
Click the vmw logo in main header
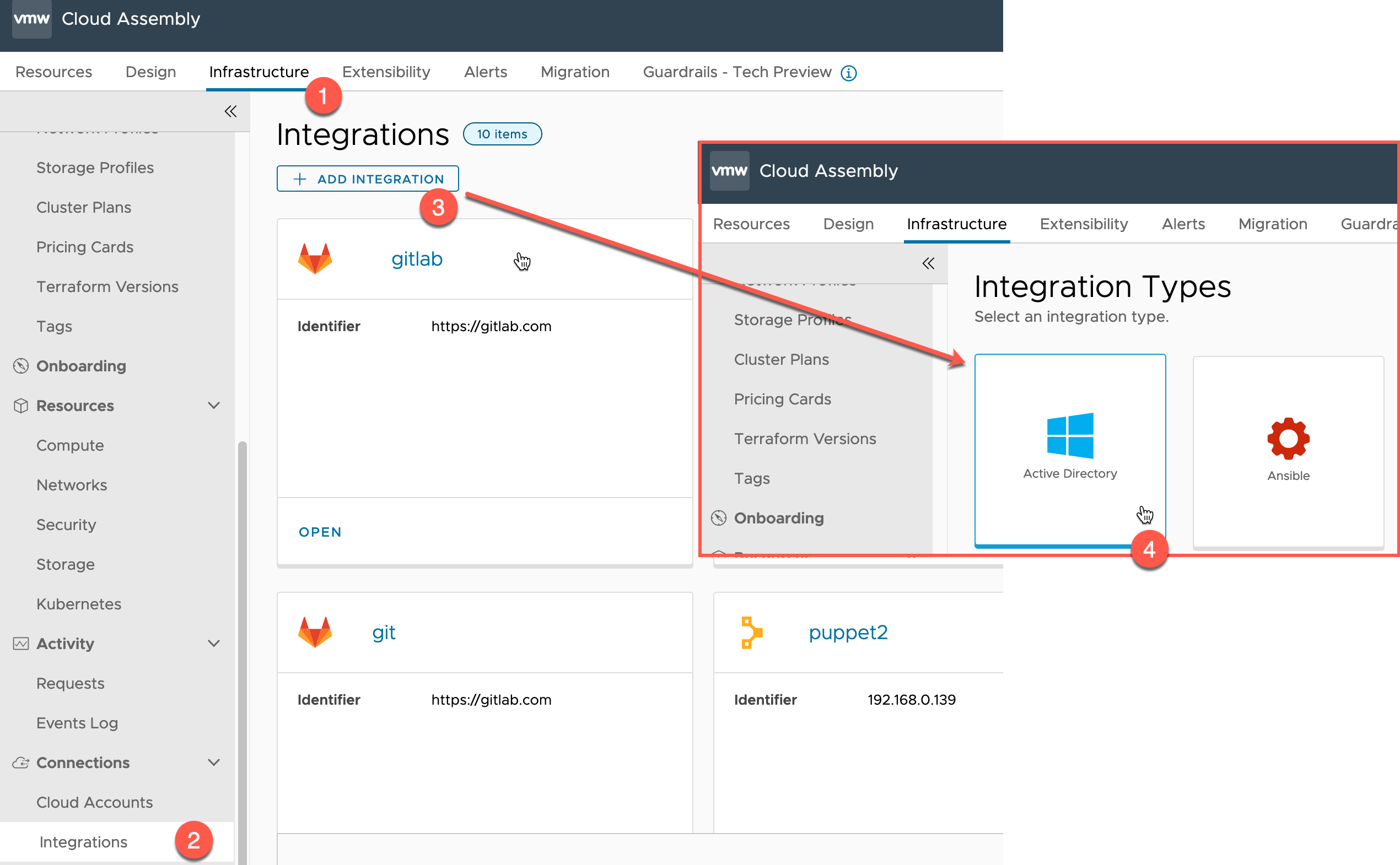[31, 19]
